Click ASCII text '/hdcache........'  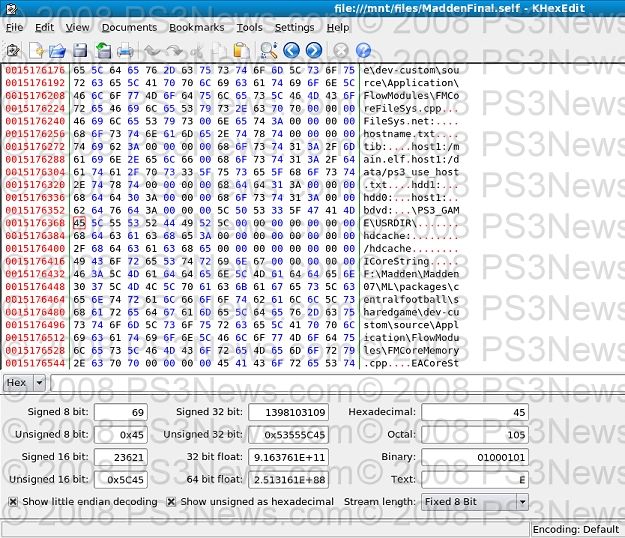pos(411,249)
